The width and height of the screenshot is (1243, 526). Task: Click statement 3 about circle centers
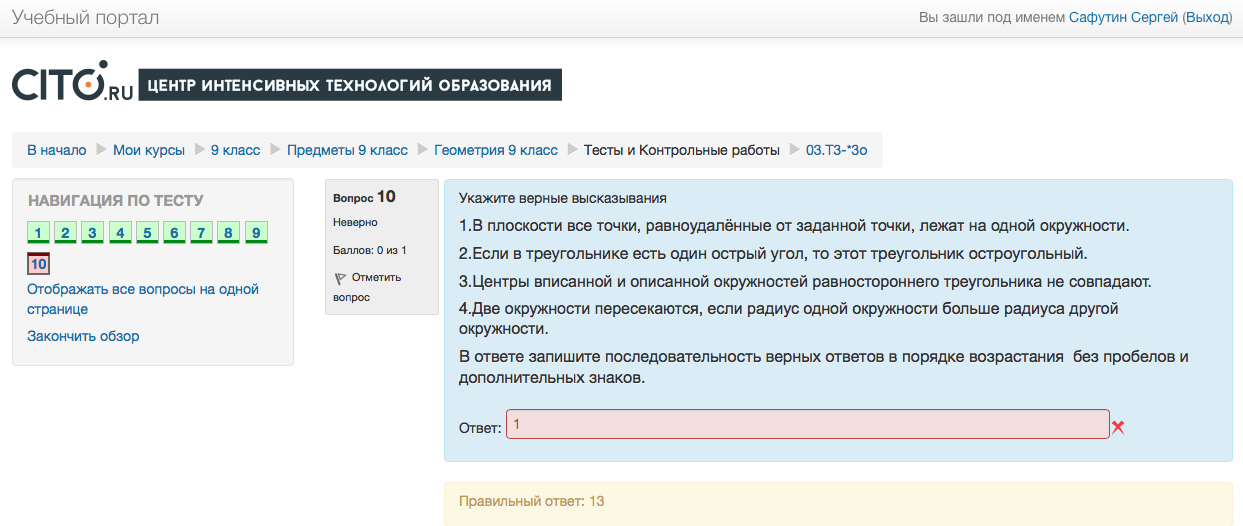pyautogui.click(x=805, y=282)
